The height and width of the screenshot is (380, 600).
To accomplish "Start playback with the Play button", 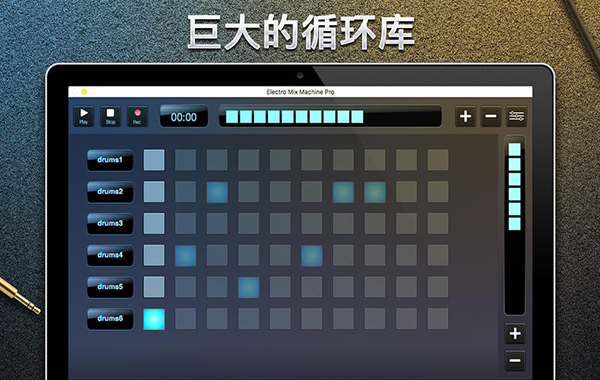I will (x=84, y=116).
